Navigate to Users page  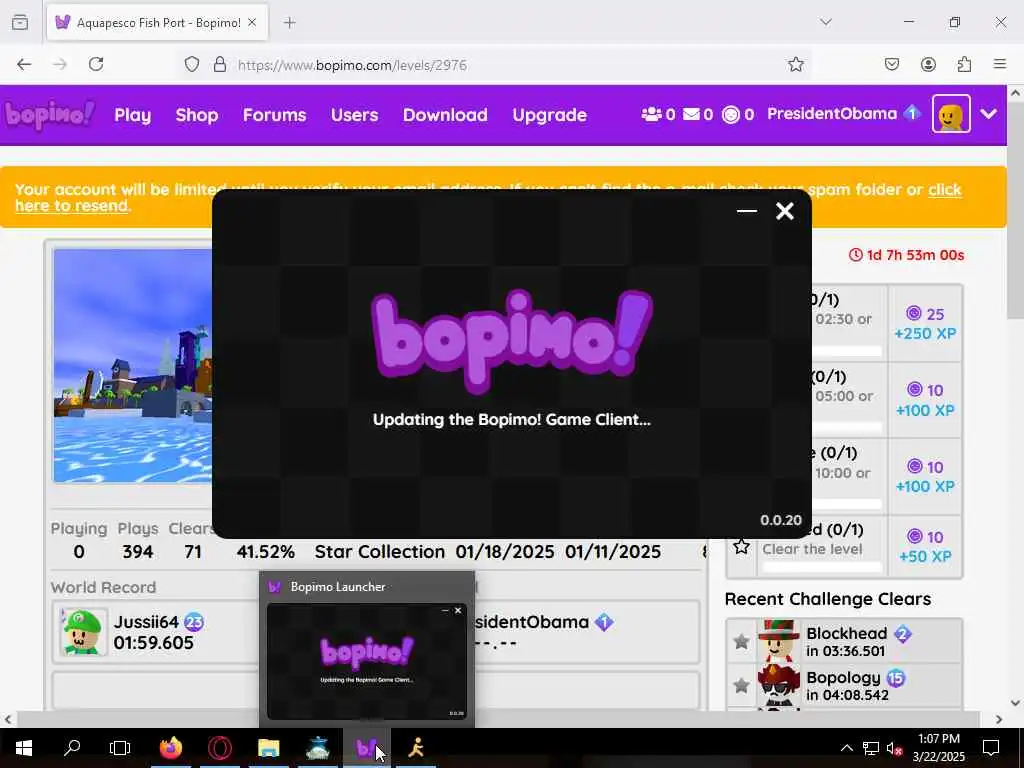355,115
